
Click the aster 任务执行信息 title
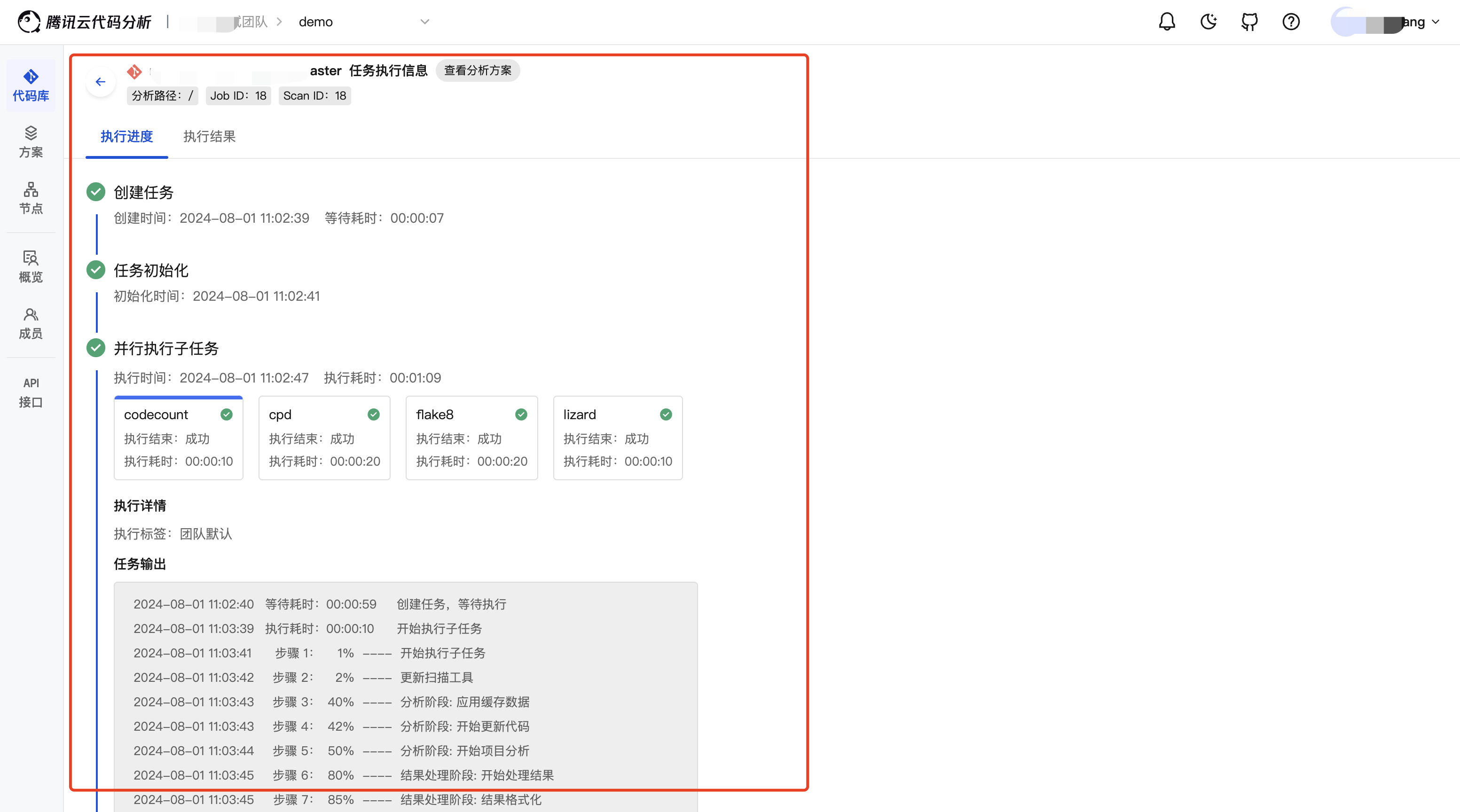[x=369, y=70]
